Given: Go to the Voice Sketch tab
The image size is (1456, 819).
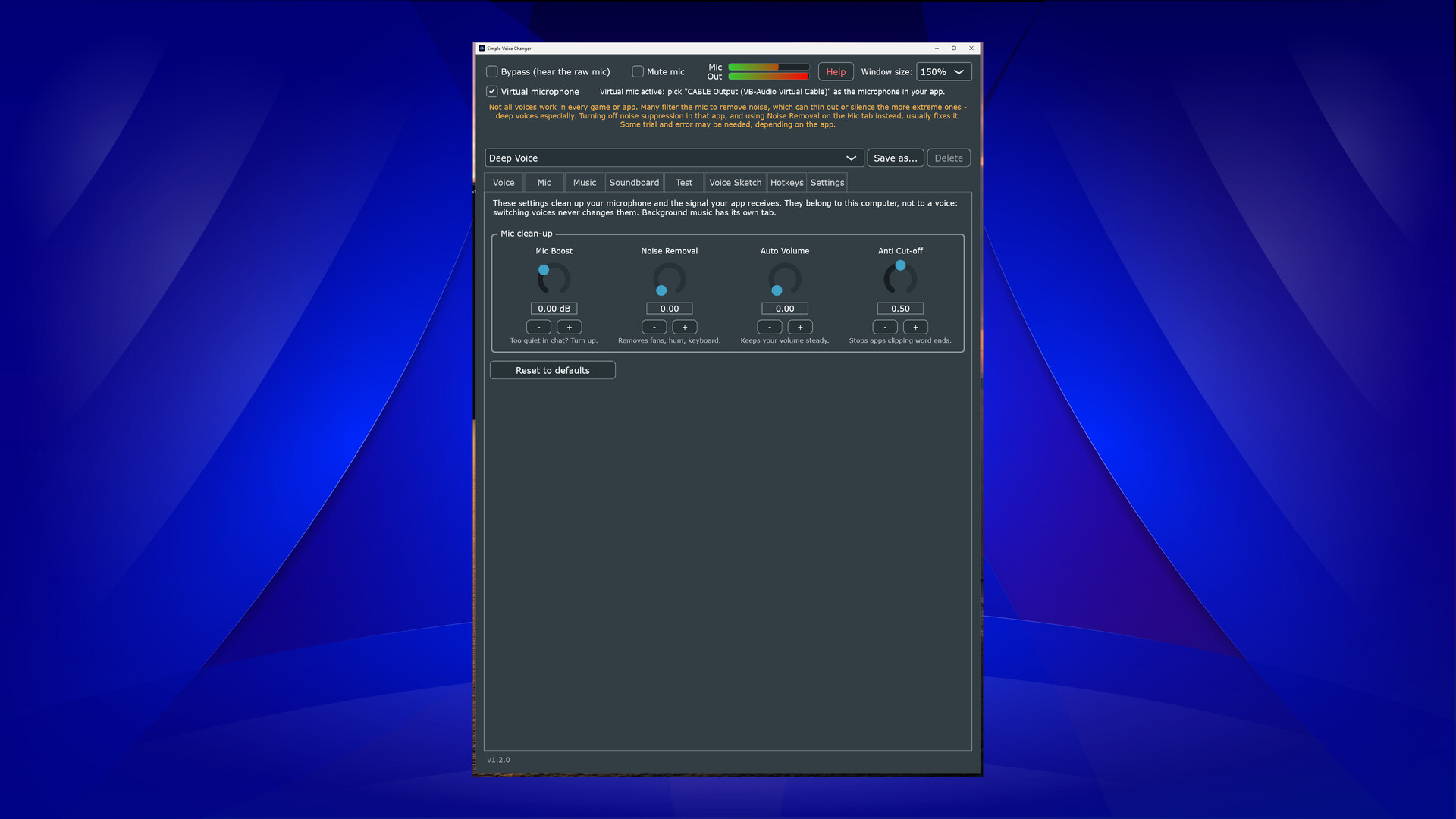Looking at the screenshot, I should click(735, 183).
